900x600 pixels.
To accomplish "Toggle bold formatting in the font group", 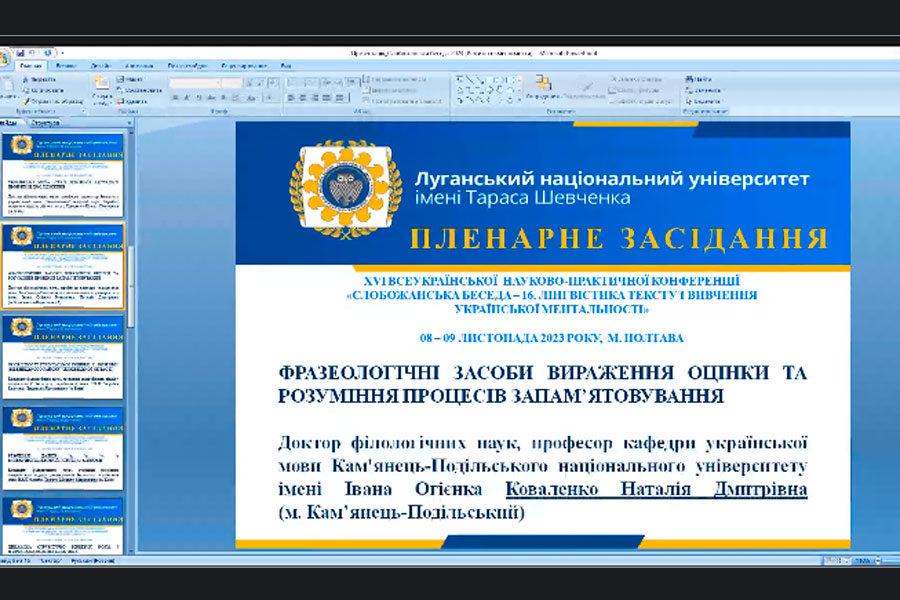I will tap(175, 98).
